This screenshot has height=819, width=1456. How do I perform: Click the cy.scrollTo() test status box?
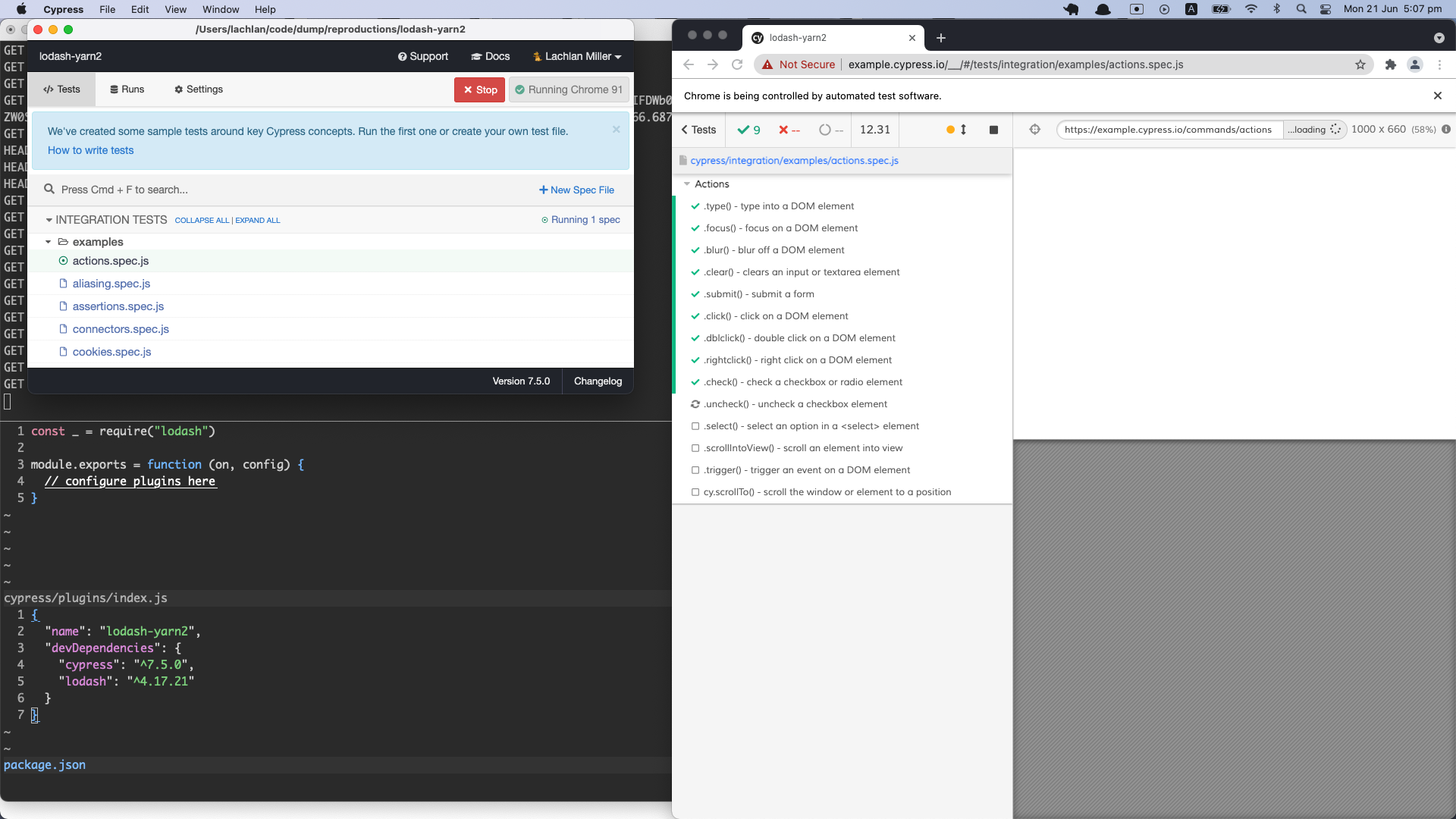pyautogui.click(x=695, y=492)
